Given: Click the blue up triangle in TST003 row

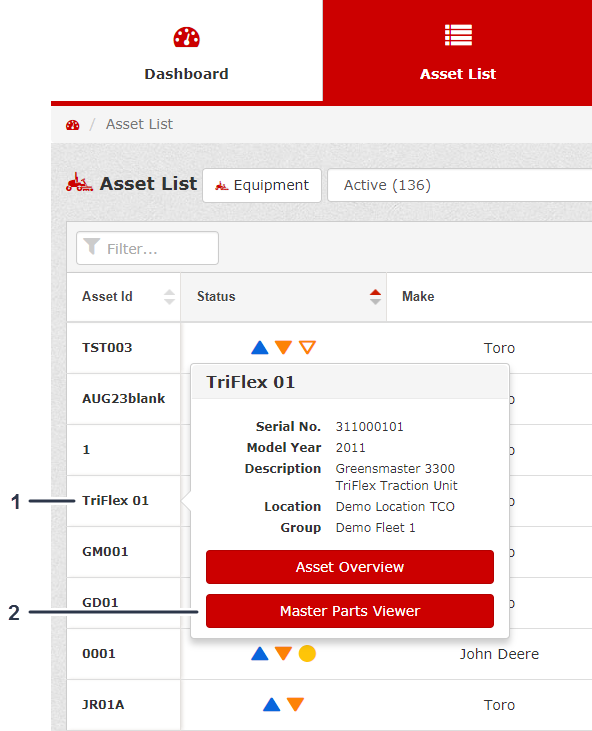Looking at the screenshot, I should (x=260, y=348).
